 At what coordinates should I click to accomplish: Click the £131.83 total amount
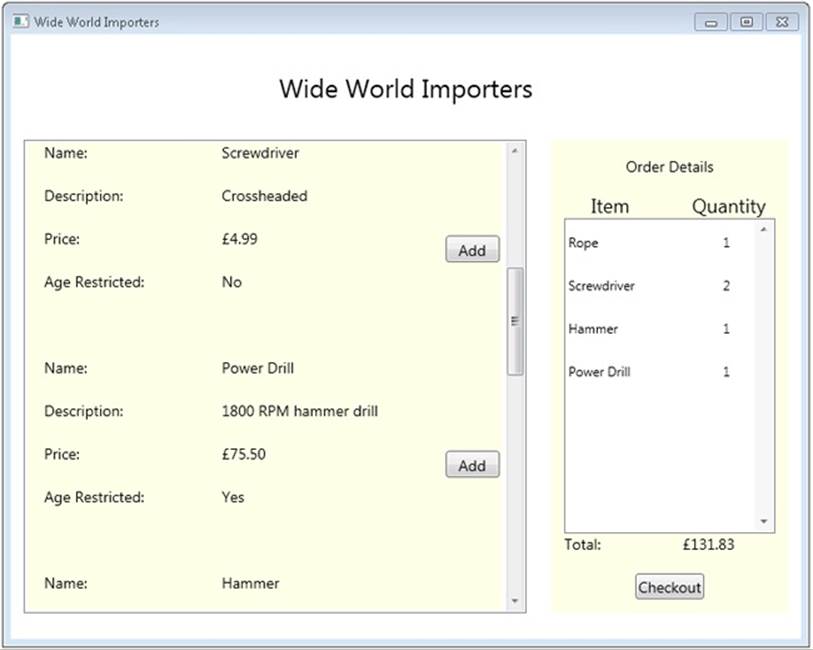(708, 544)
